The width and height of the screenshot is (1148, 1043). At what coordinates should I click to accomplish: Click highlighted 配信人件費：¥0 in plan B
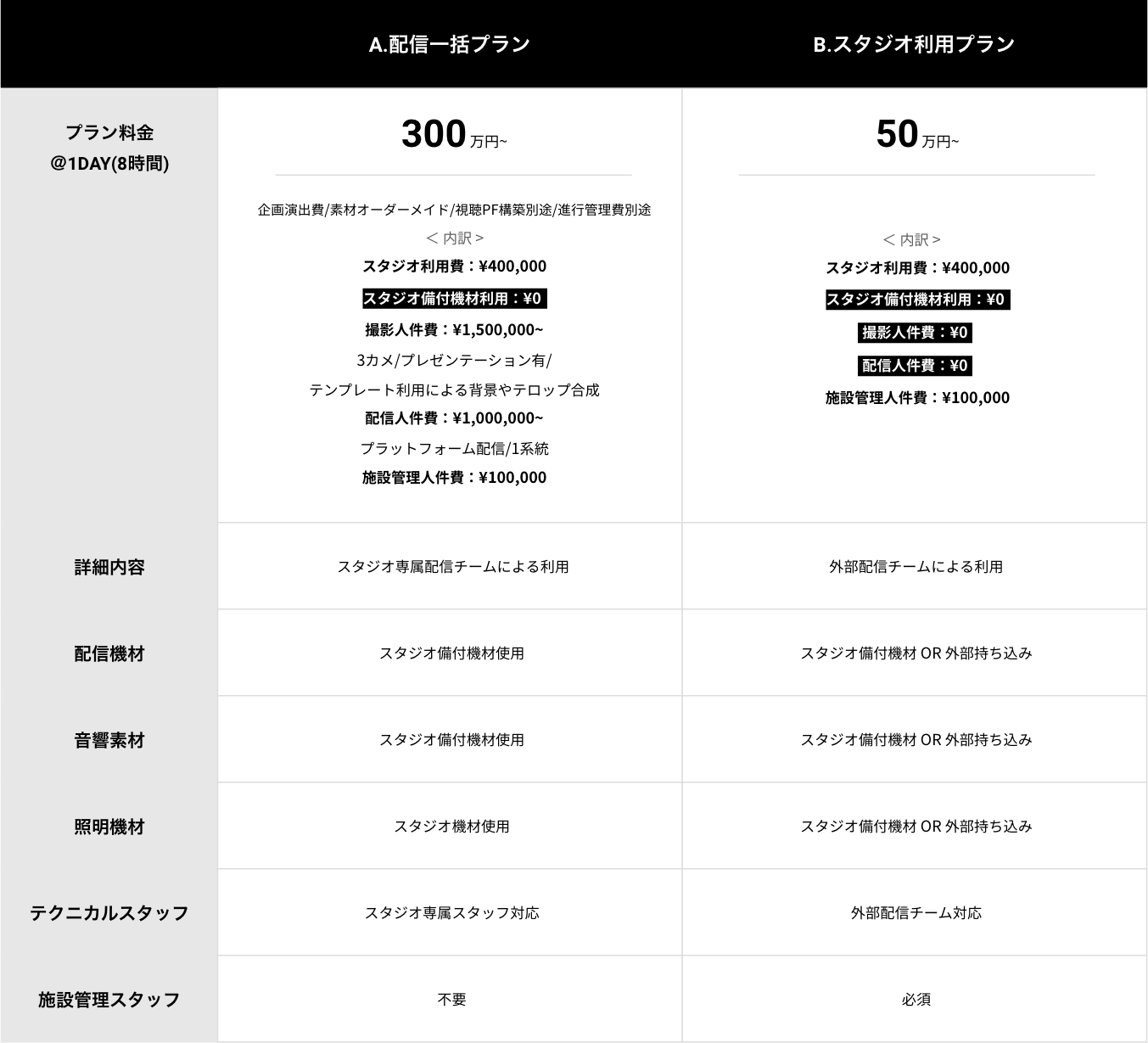pyautogui.click(x=916, y=366)
